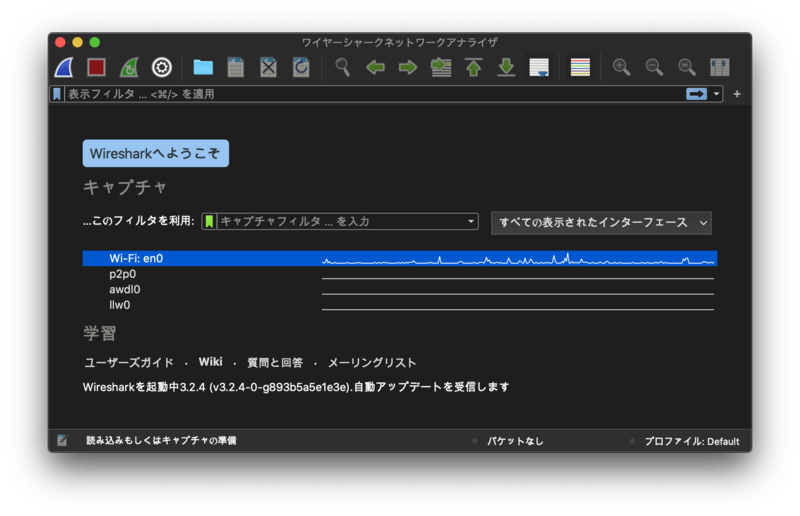This screenshot has height=516, width=800.
Task: Click the capture filter input field
Action: pyautogui.click(x=341, y=222)
